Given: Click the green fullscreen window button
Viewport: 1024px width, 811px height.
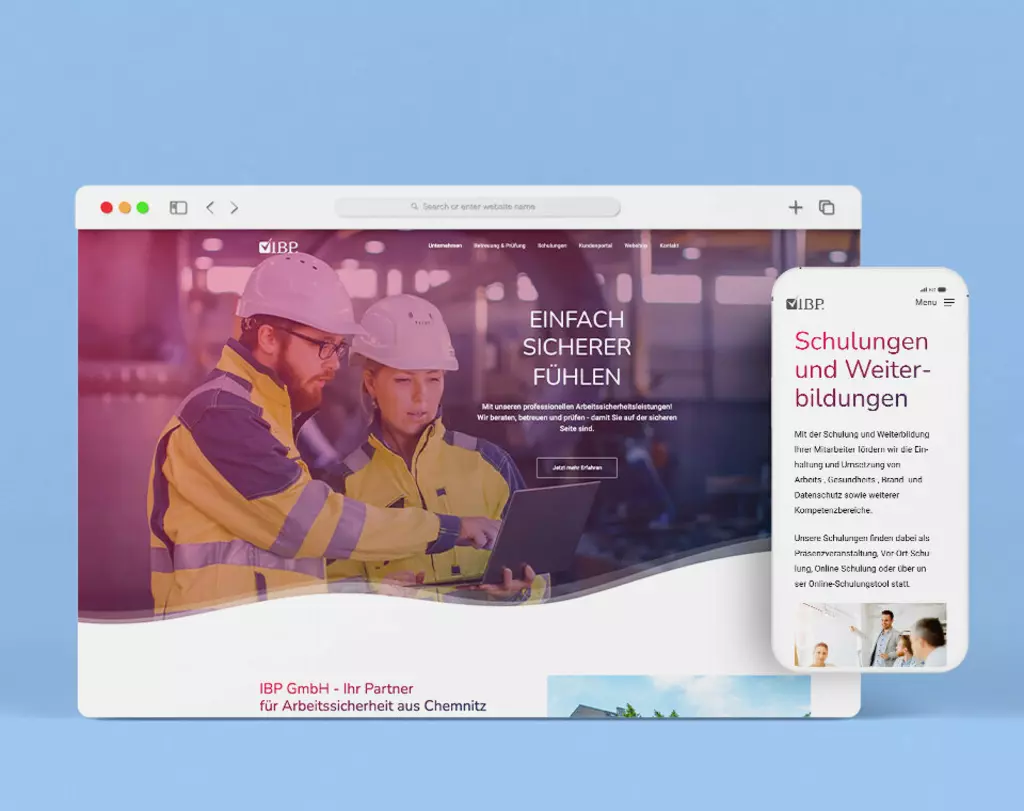Looking at the screenshot, I should coord(143,208).
